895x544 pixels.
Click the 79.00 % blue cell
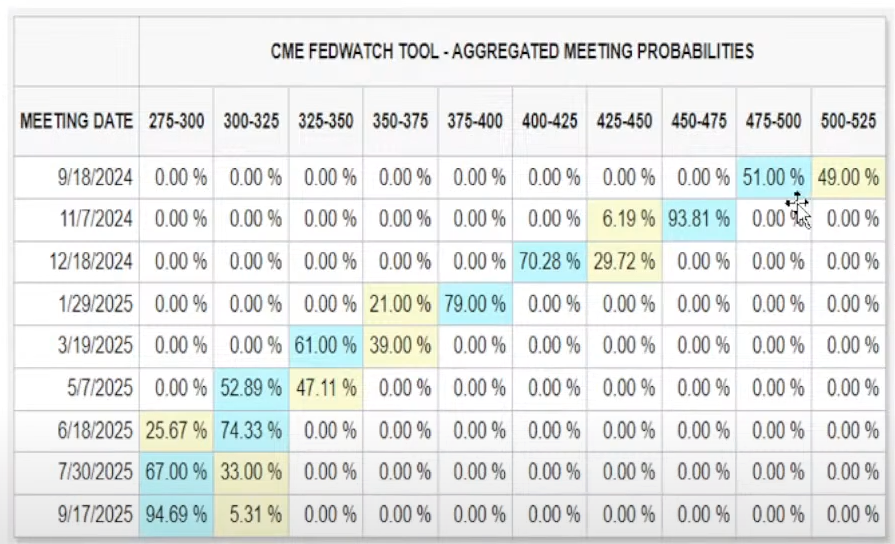click(x=475, y=304)
